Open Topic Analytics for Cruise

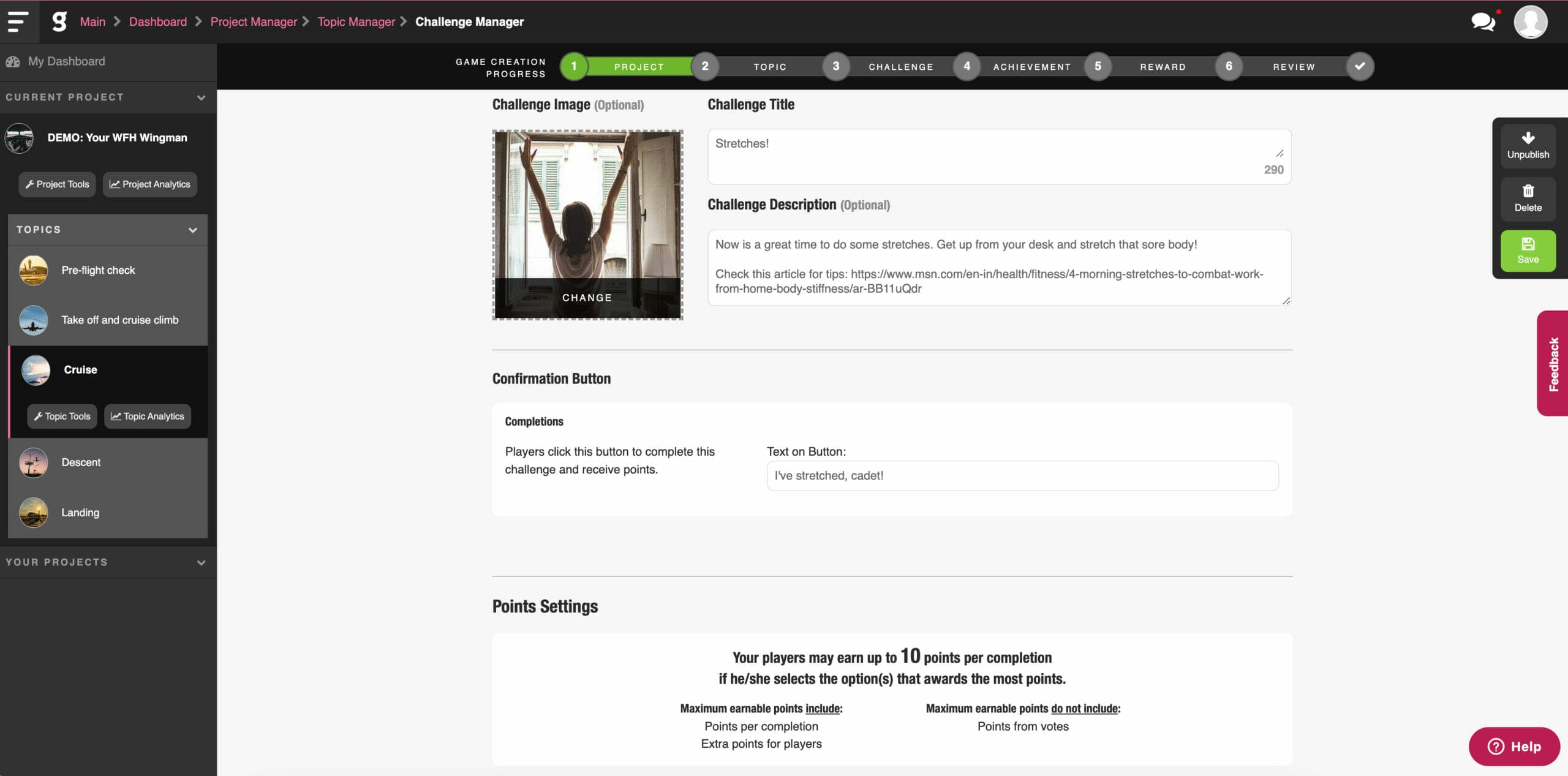click(x=147, y=416)
